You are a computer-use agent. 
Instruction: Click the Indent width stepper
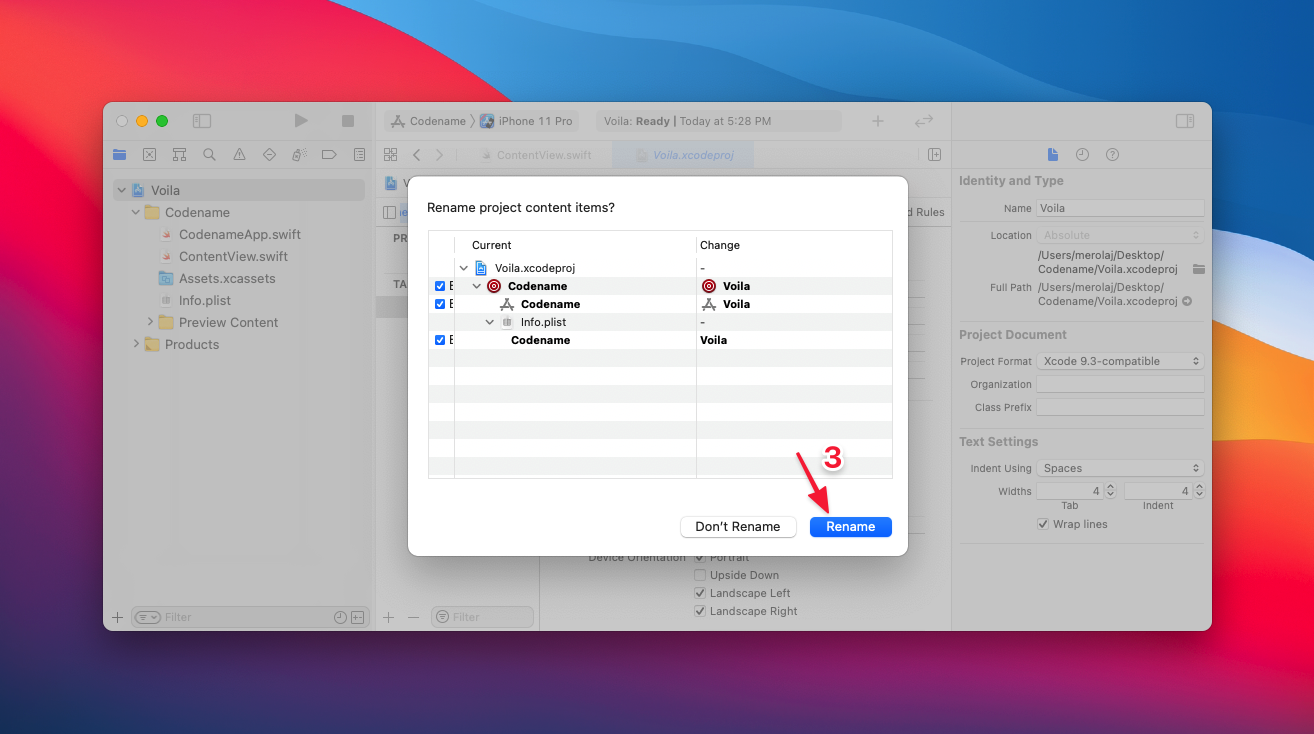(1199, 491)
